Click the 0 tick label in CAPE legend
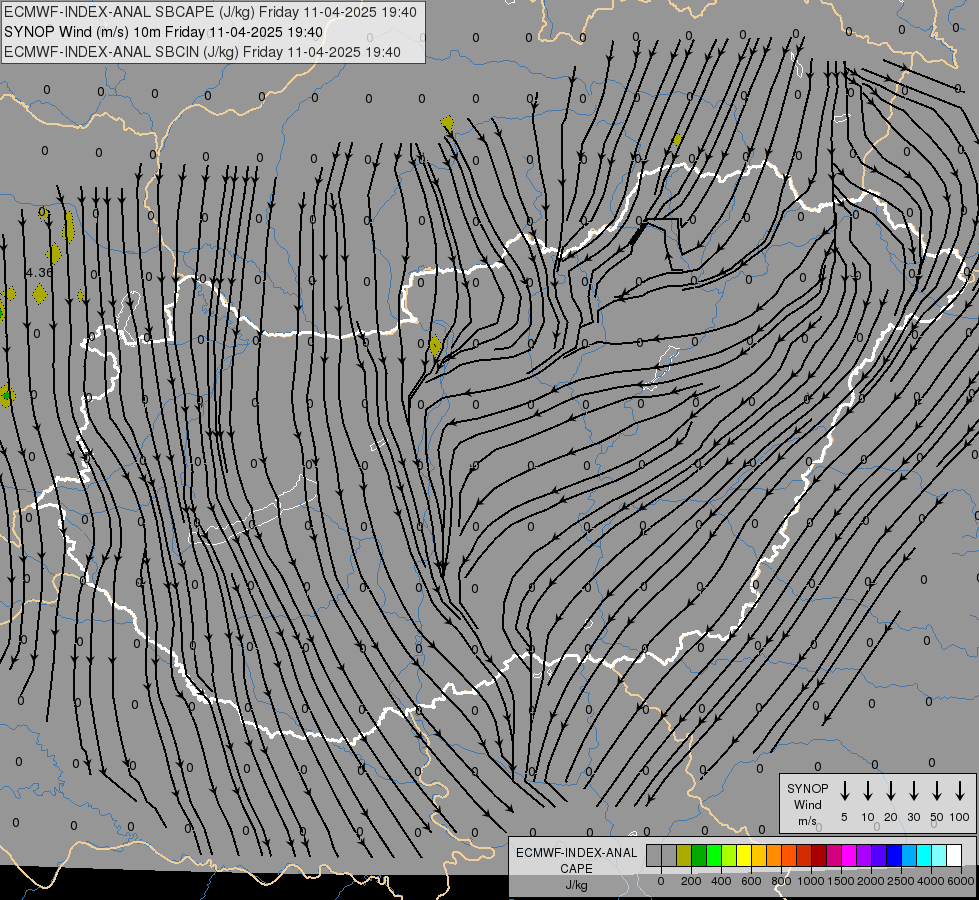The width and height of the screenshot is (979, 900). click(661, 881)
